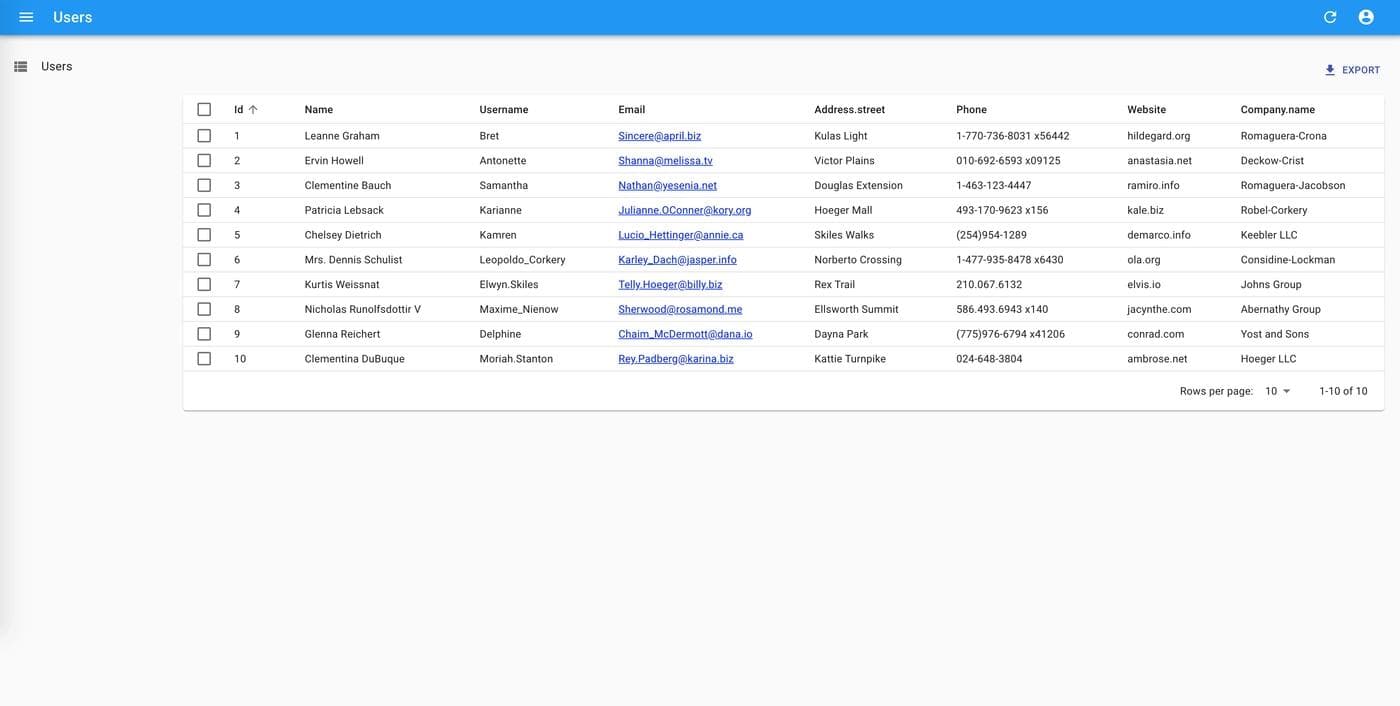The height and width of the screenshot is (706, 1400).
Task: Sort by the Company.name column header
Action: (1277, 110)
